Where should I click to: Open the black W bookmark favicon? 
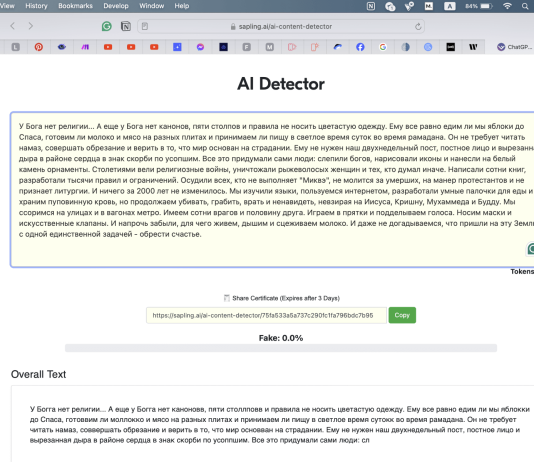473,47
